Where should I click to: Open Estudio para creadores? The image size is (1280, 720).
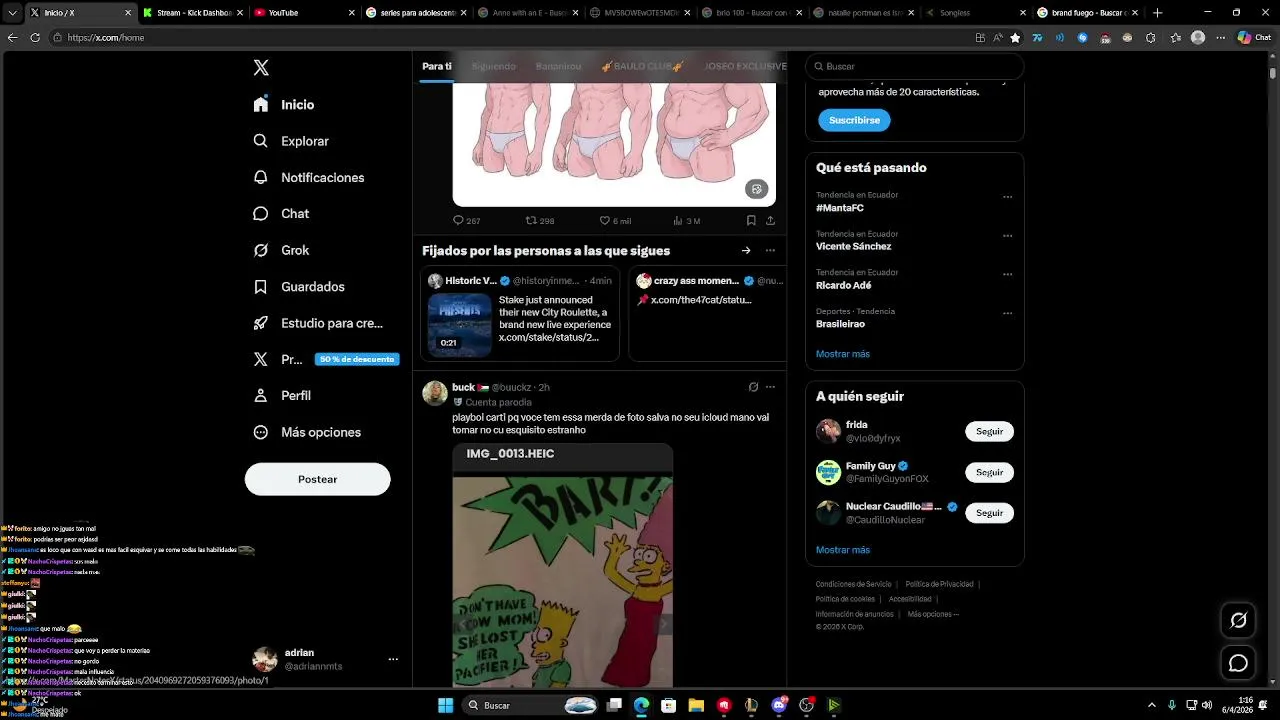click(318, 323)
